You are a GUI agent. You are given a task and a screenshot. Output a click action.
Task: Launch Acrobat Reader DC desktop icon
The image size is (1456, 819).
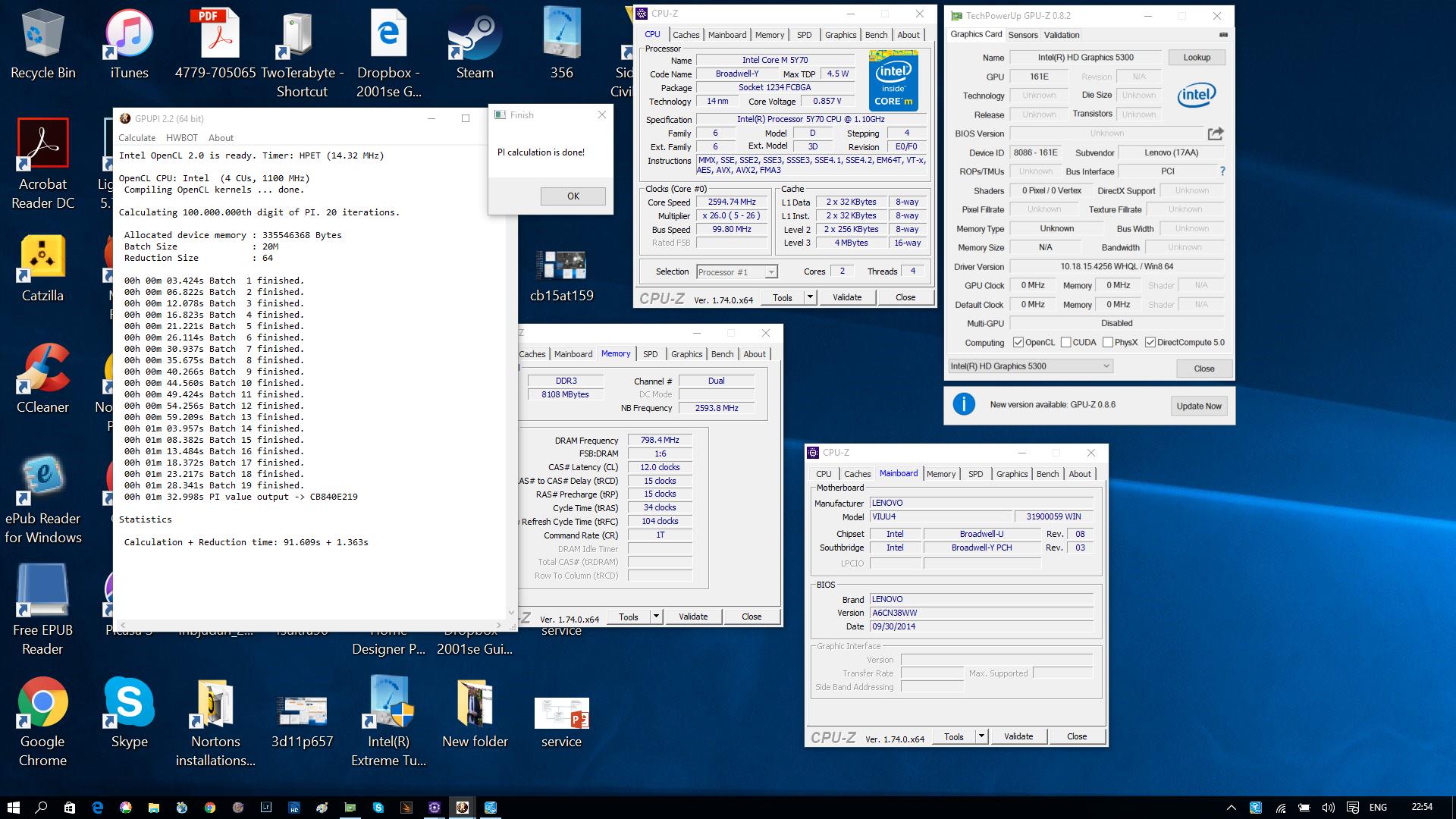pos(42,164)
